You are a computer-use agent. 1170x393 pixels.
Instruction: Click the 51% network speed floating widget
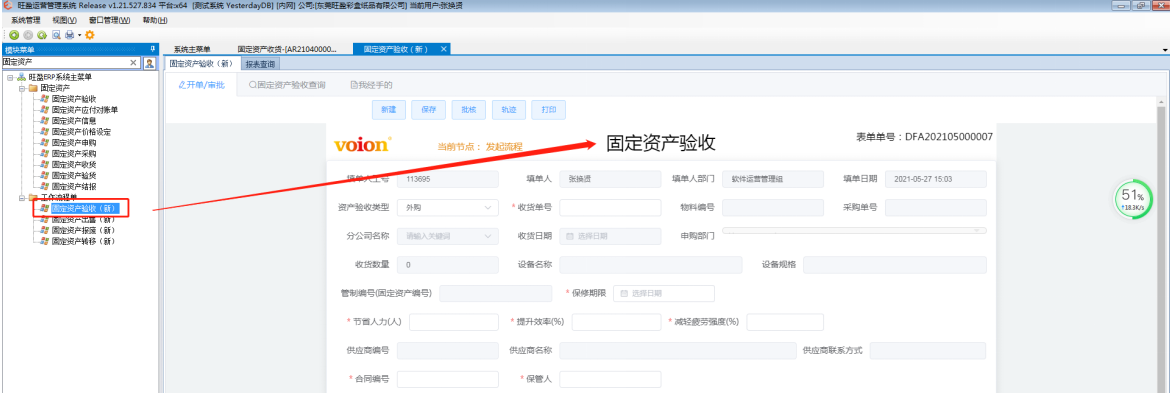pyautogui.click(x=1132, y=200)
